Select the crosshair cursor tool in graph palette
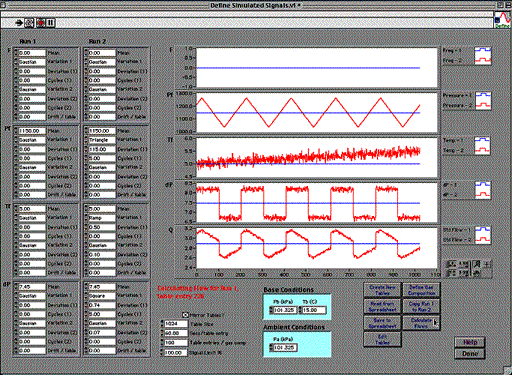The width and height of the screenshot is (512, 375). 487,264
